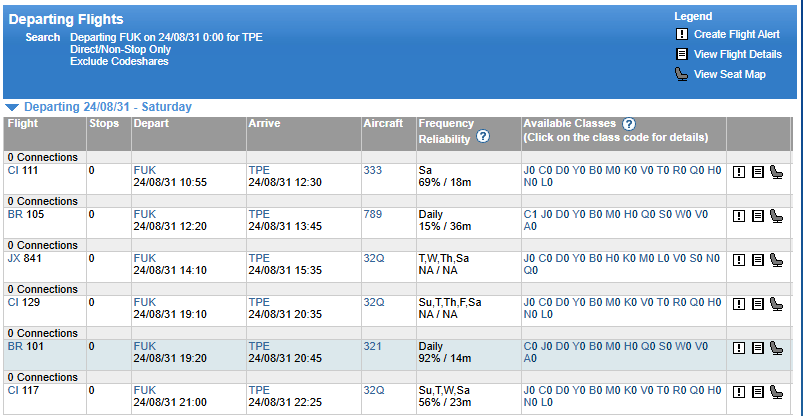View flight details for CI 129
This screenshot has height=416, width=803.
click(757, 304)
